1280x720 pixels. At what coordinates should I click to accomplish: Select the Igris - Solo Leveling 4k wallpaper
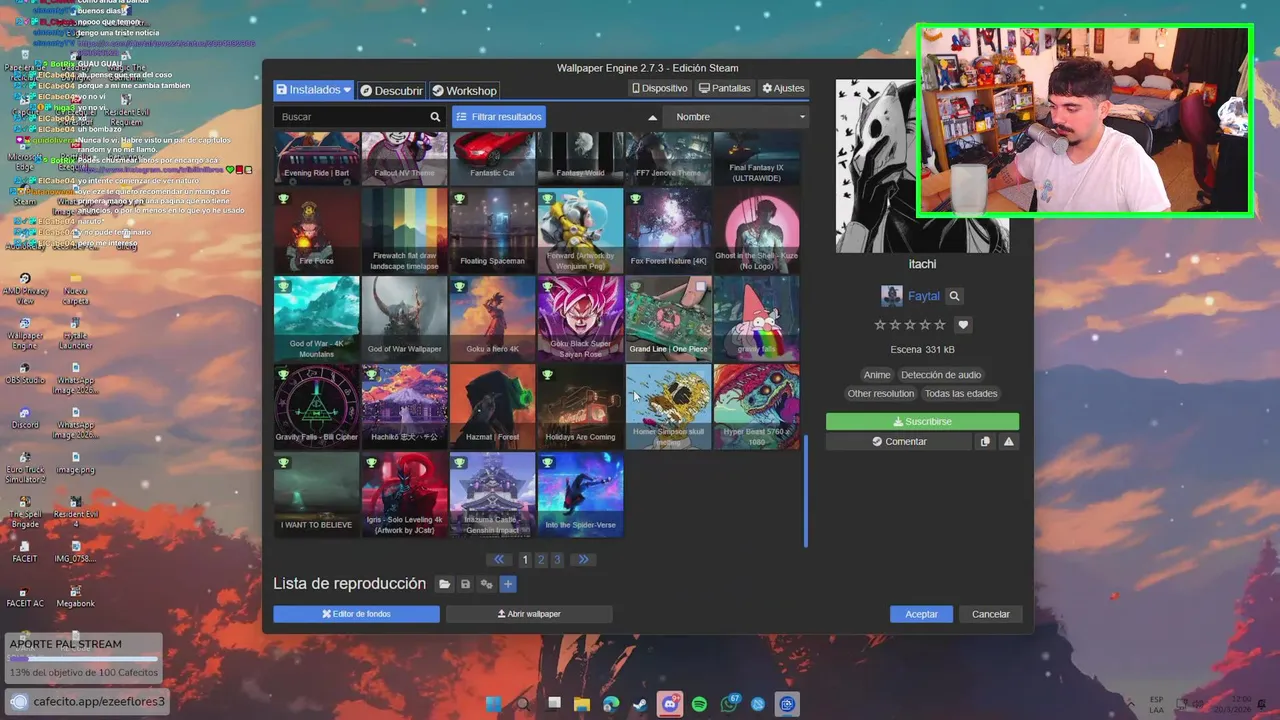coord(405,495)
